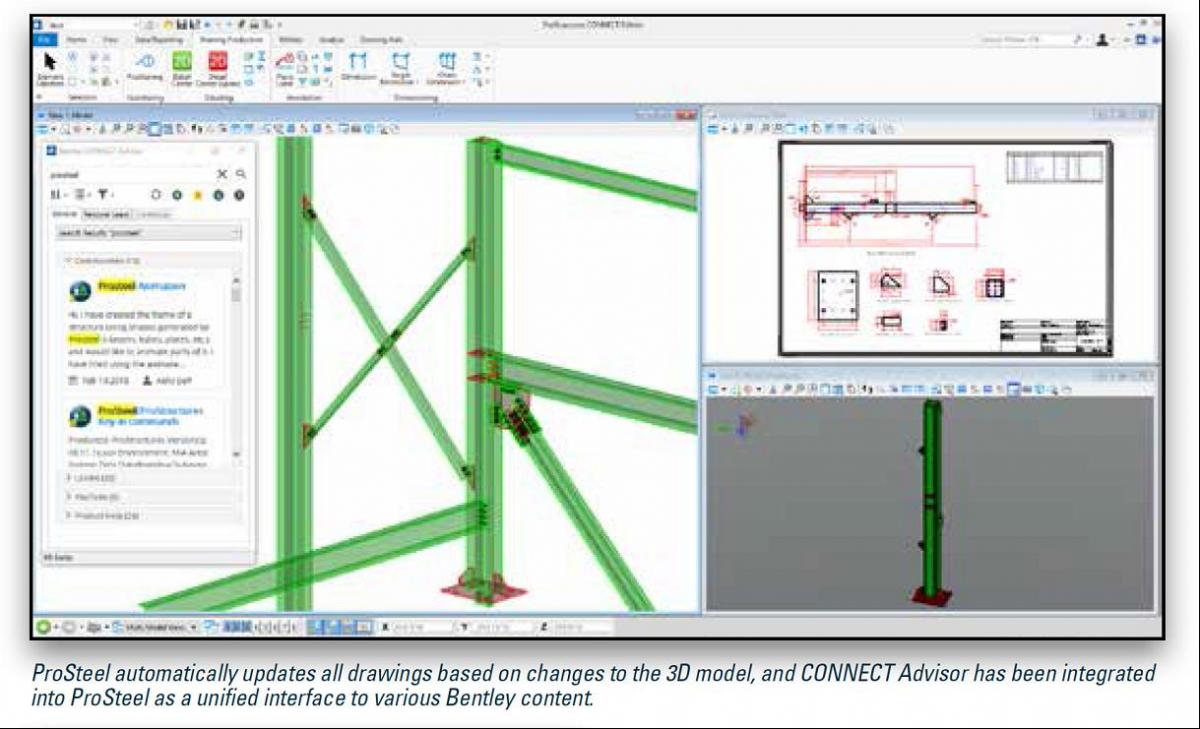Image resolution: width=1200 pixels, height=729 pixels.
Task: Pick the Single Dimension tool
Action: coord(402,68)
